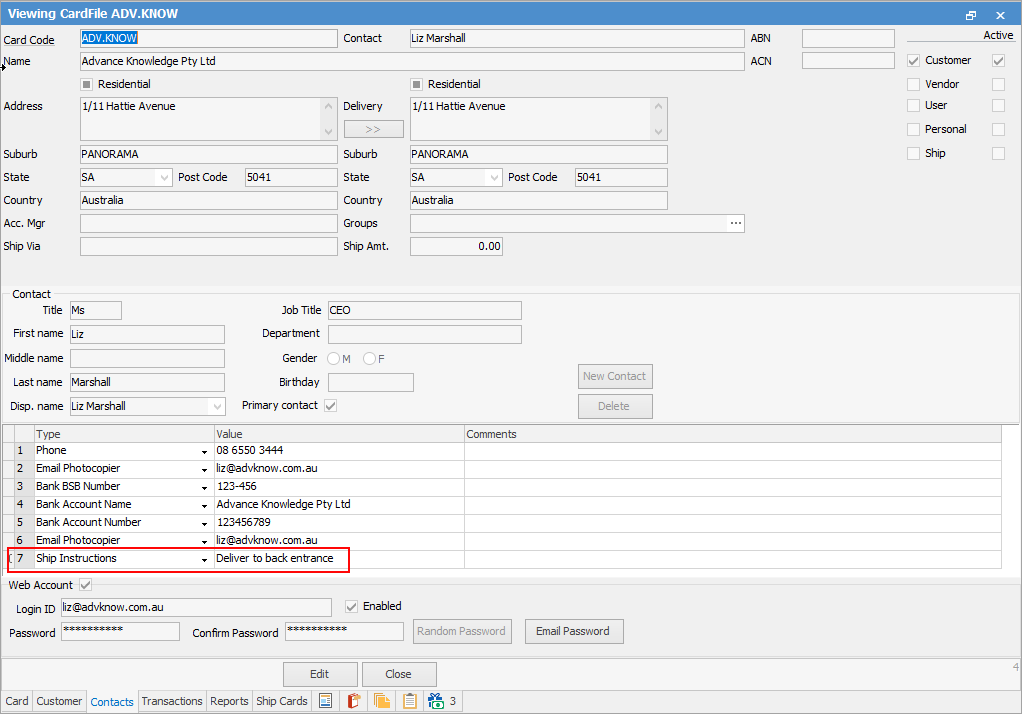Expand the Ship Instructions type dropdown
1022x714 pixels.
(205, 559)
